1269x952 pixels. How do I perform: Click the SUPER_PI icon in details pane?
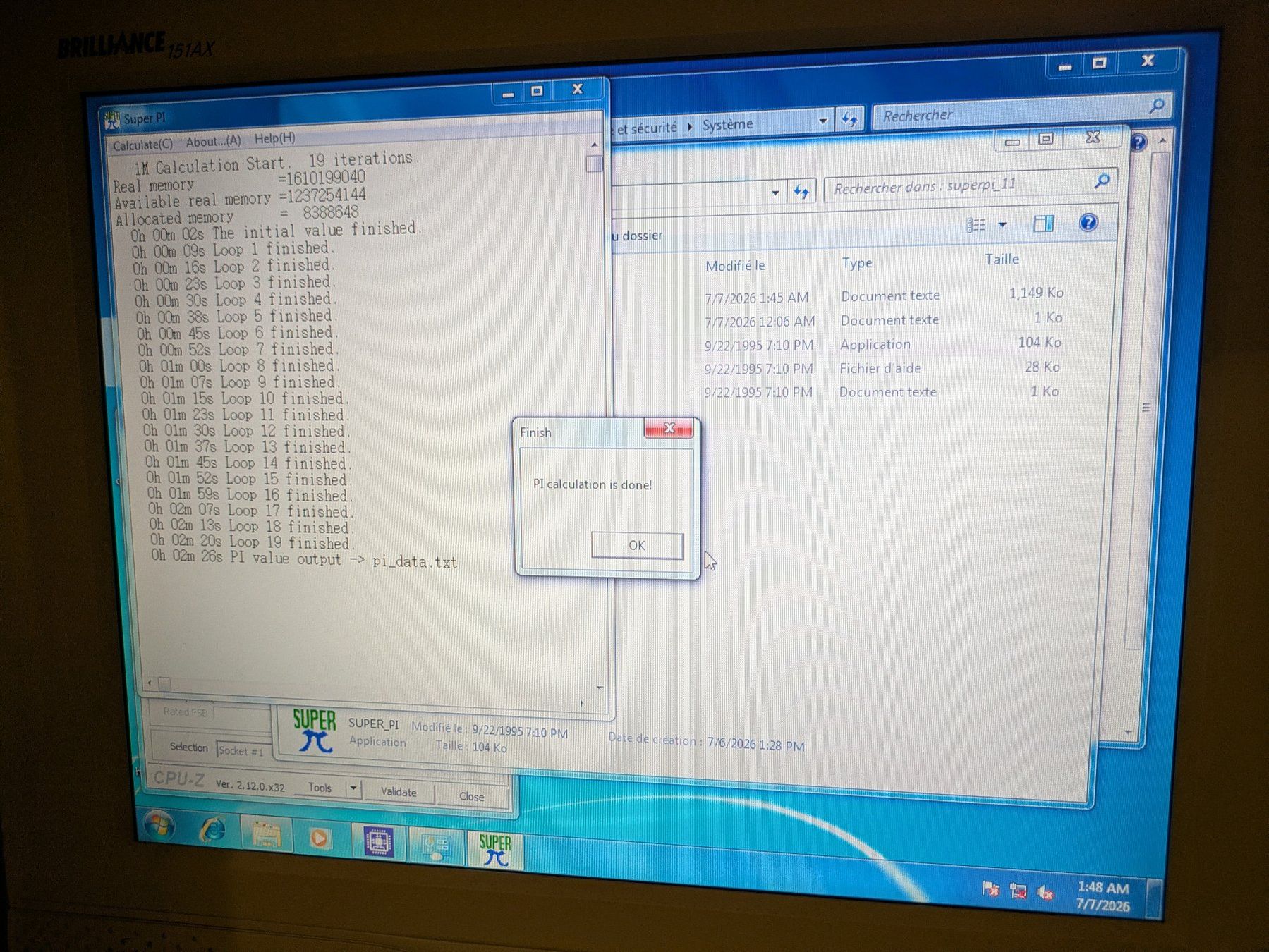click(x=314, y=731)
